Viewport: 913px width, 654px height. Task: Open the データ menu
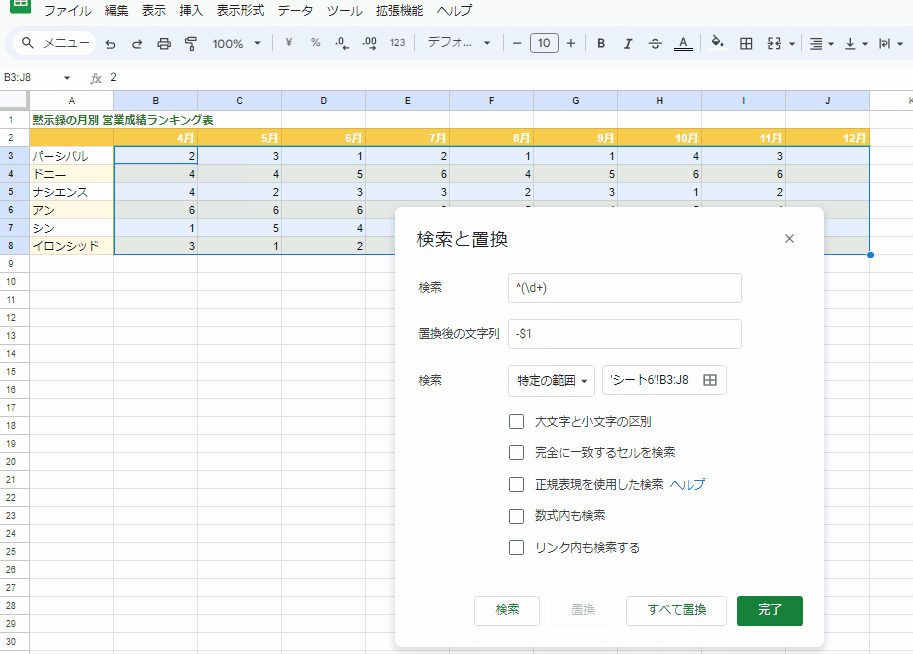[x=295, y=10]
